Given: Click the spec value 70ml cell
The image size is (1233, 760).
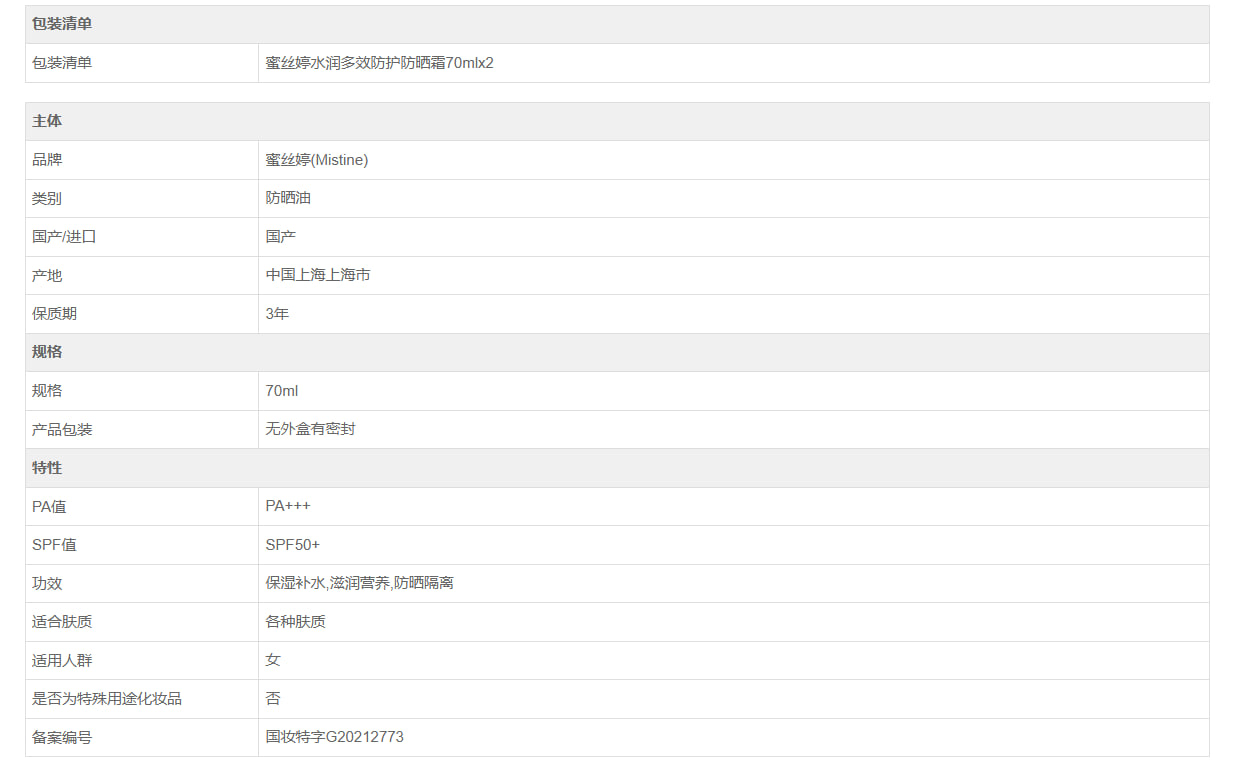Looking at the screenshot, I should coord(281,391).
